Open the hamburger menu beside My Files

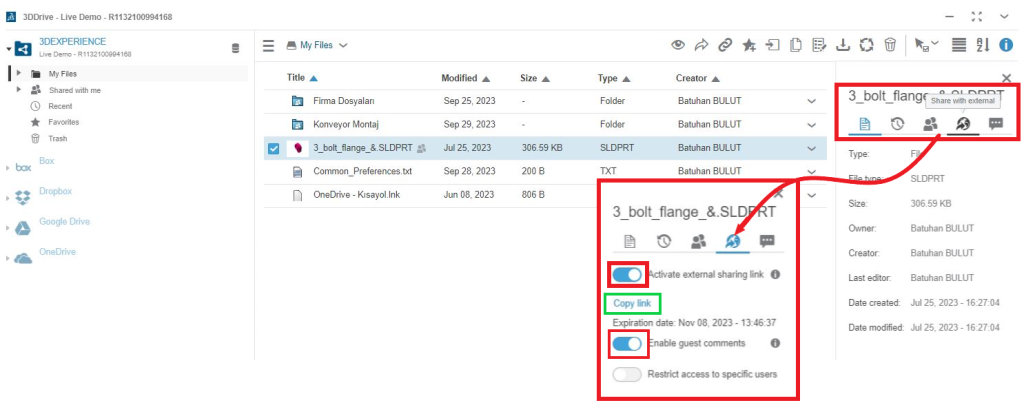click(x=268, y=45)
